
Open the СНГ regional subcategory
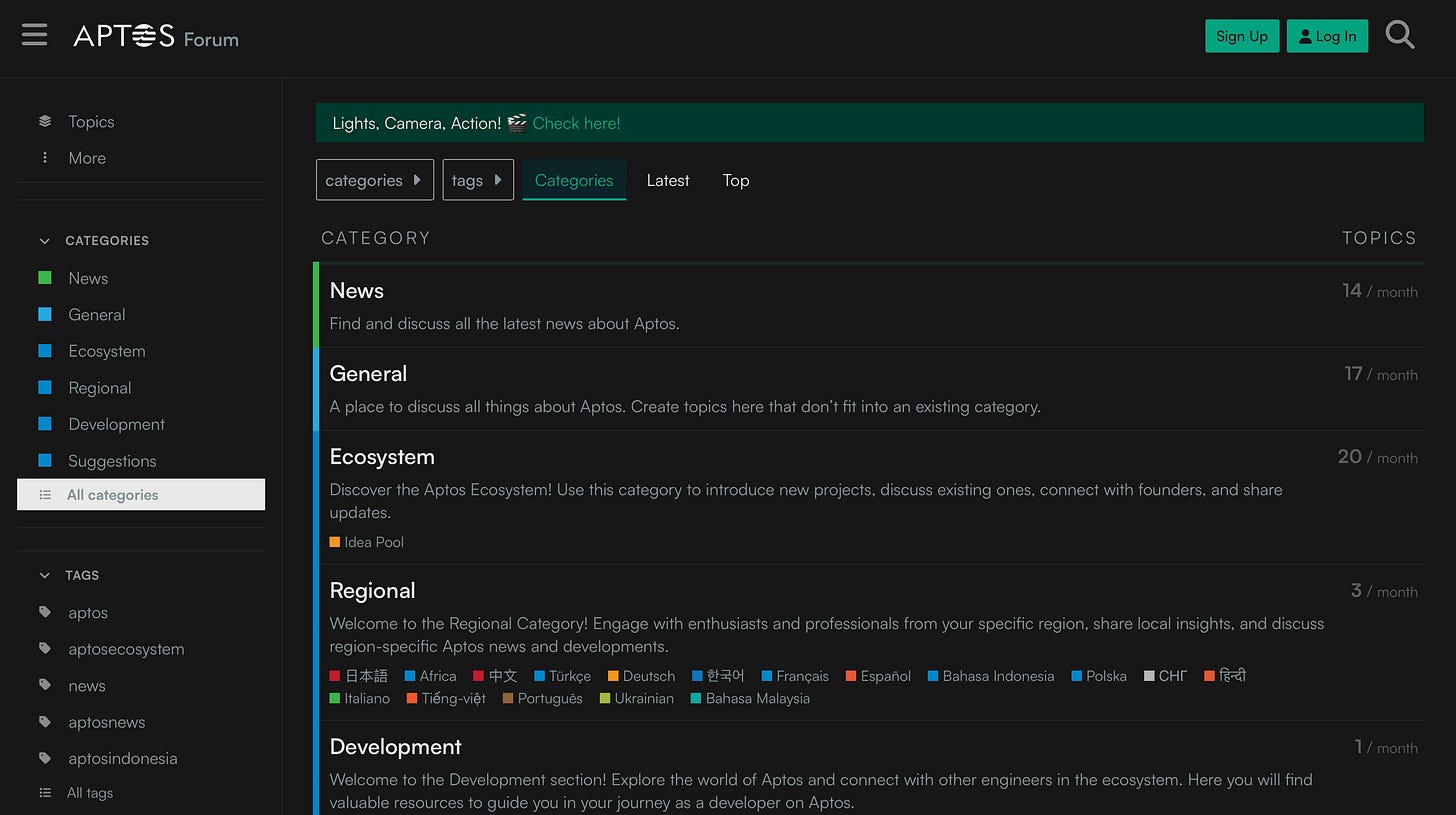1166,676
